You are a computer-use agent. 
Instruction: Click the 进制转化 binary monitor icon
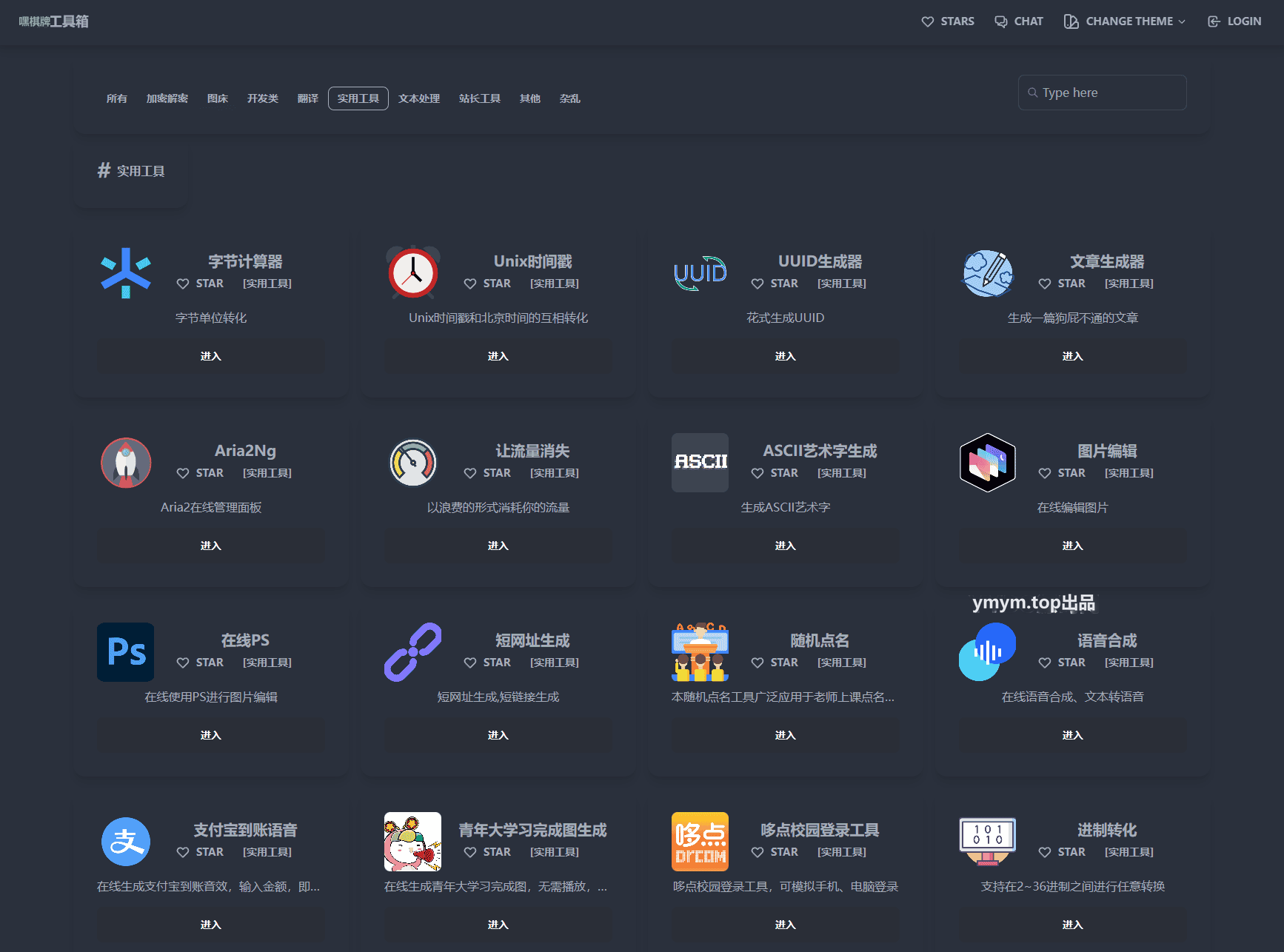coord(988,842)
